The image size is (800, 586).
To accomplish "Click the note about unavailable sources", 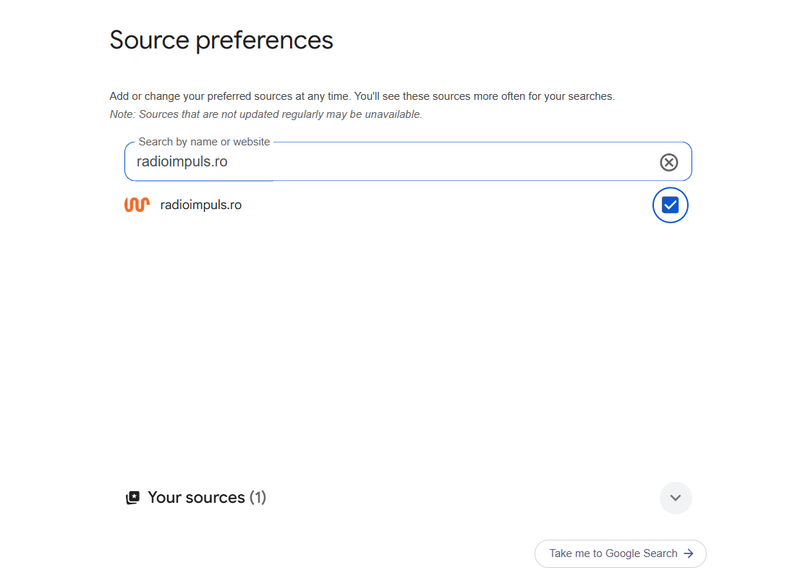I will click(x=266, y=114).
